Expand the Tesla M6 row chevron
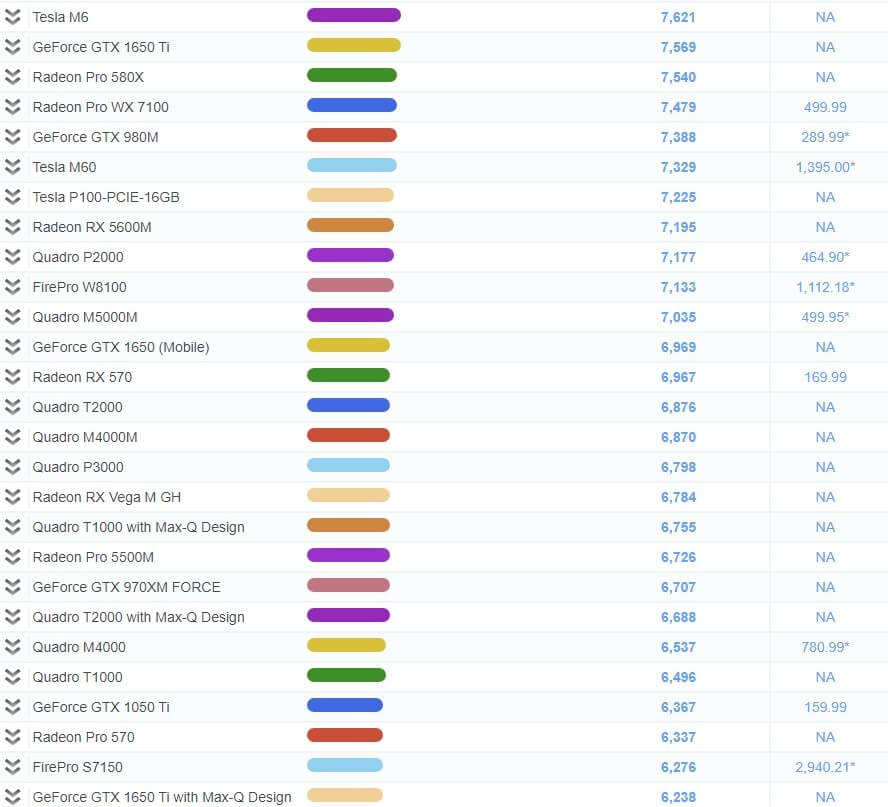888x807 pixels. point(12,17)
